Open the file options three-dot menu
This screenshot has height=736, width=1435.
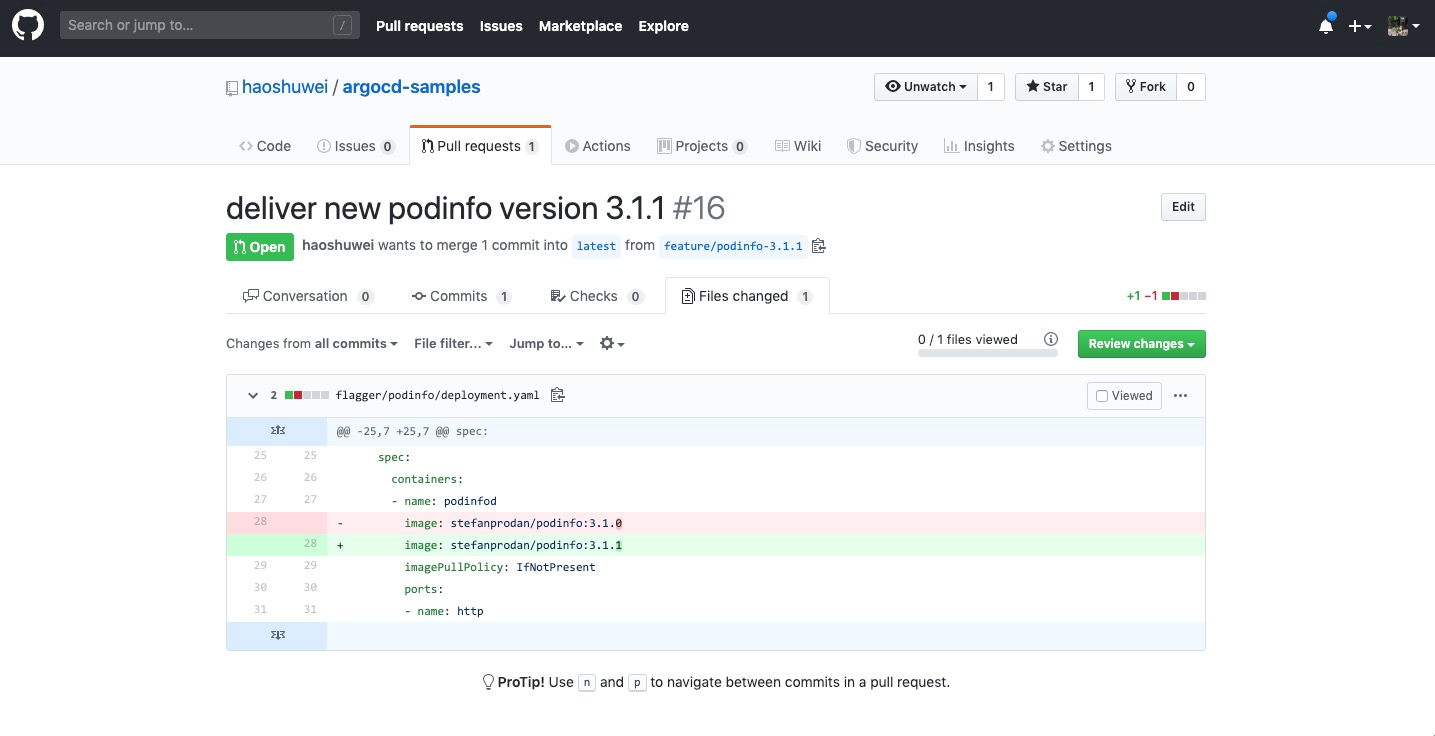point(1181,396)
